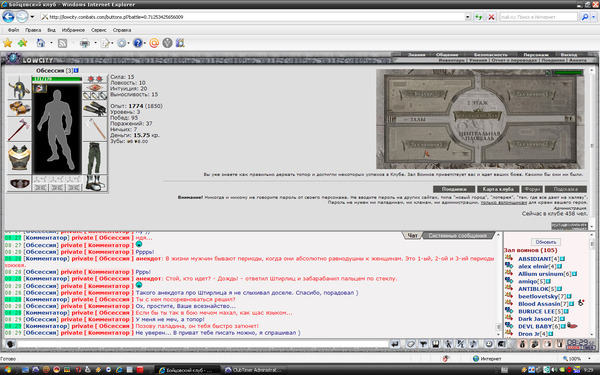Viewport: 600px width, 375px height.
Task: Click the red axe weapon slot
Action: pos(19,129)
